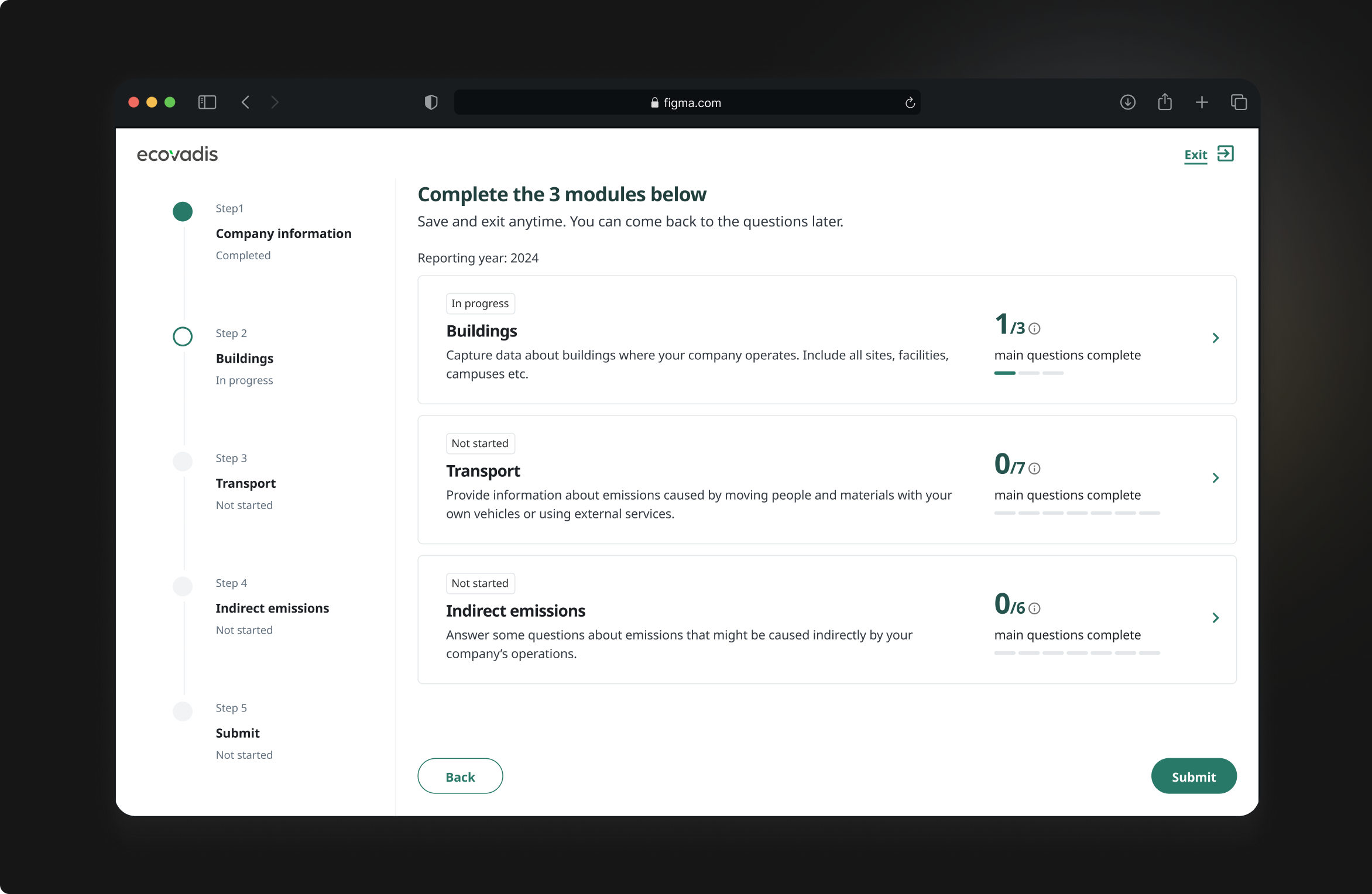This screenshot has width=1372, height=894.
Task: Click the Exit door arrow icon
Action: (x=1225, y=154)
